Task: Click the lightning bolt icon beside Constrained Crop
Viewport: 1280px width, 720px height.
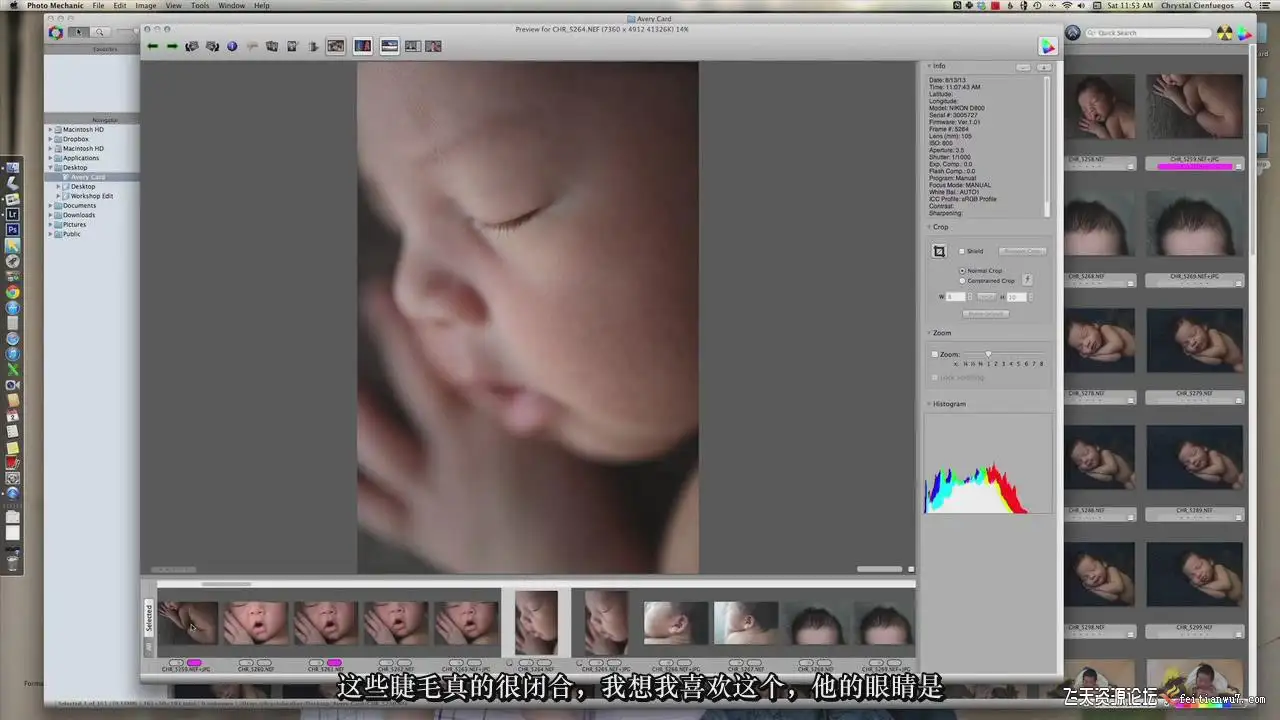Action: point(1027,280)
